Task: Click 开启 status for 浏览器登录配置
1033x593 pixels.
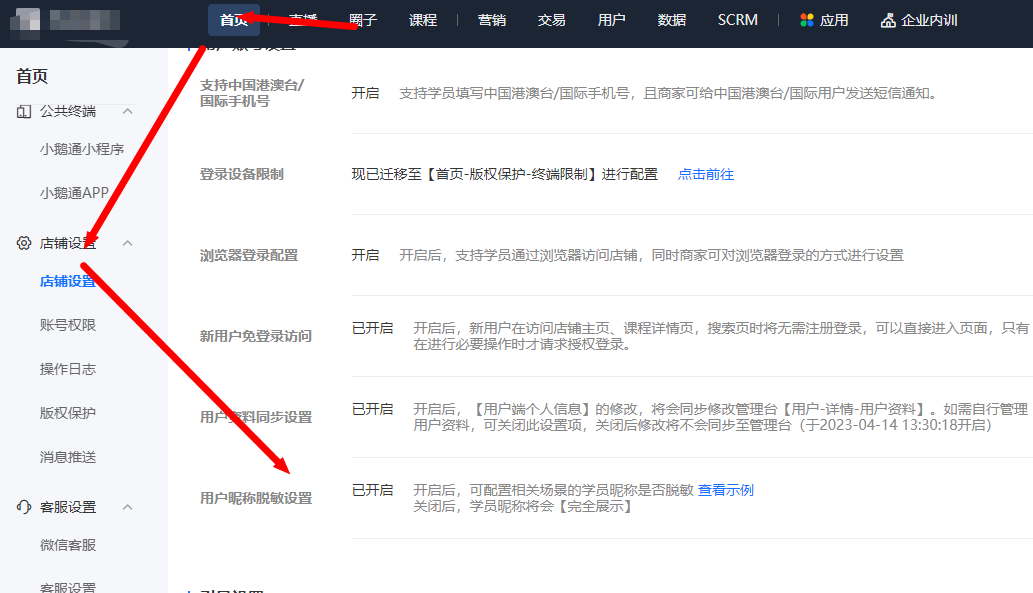Action: coord(365,254)
